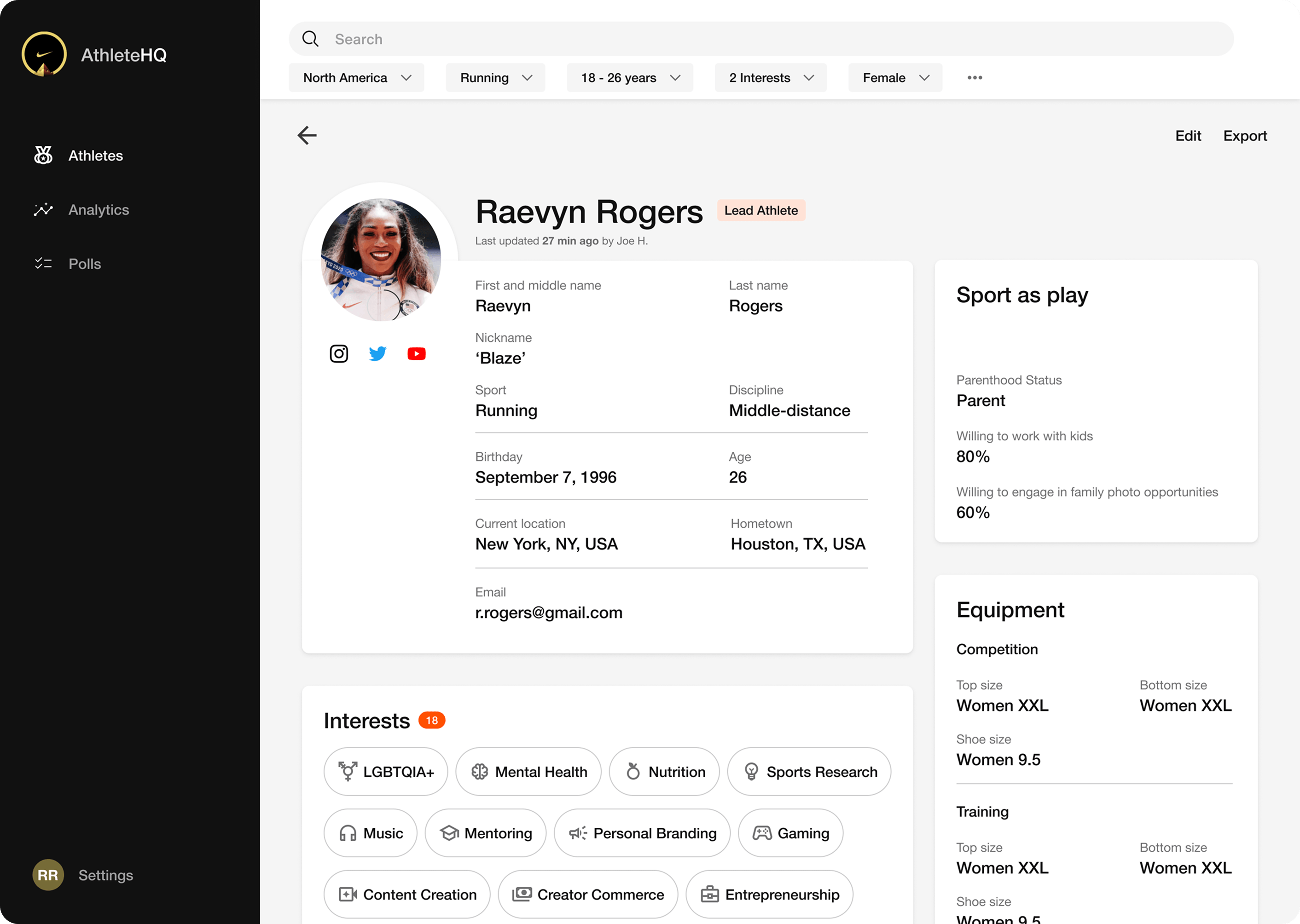Click the Polls checklist icon in sidebar
The image size is (1300, 924).
pos(43,263)
